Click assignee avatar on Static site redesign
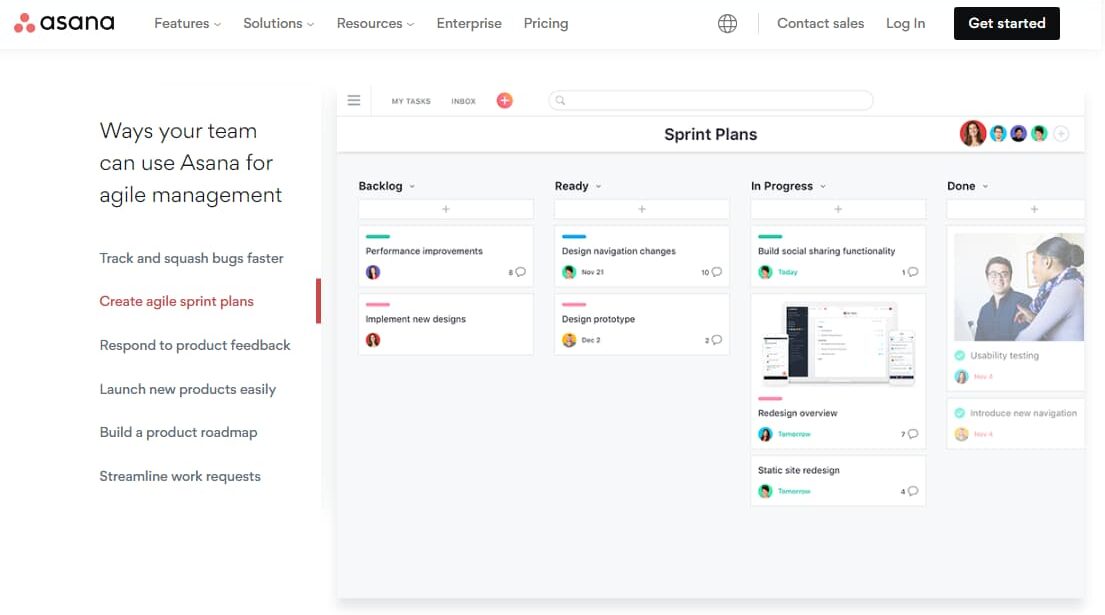Image resolution: width=1105 pixels, height=615 pixels. click(765, 491)
